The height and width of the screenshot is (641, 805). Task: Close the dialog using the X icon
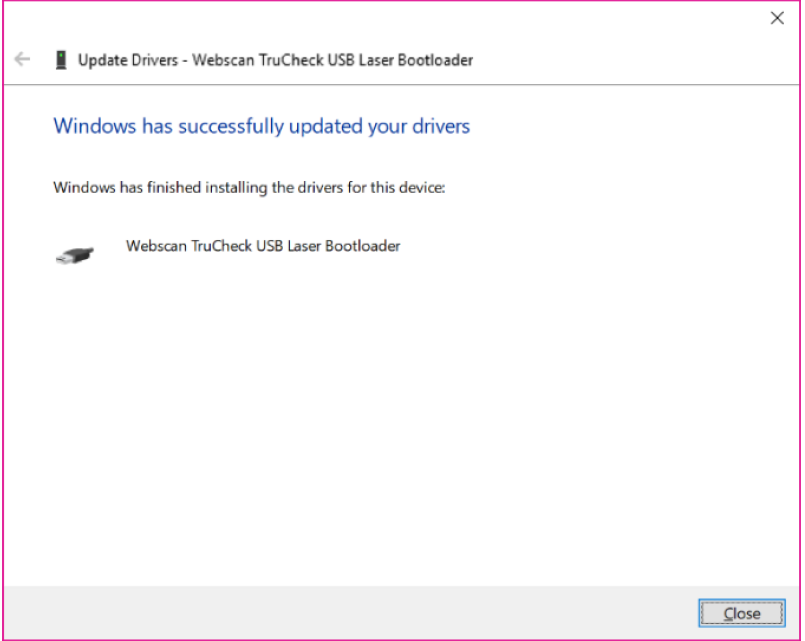pyautogui.click(x=777, y=19)
